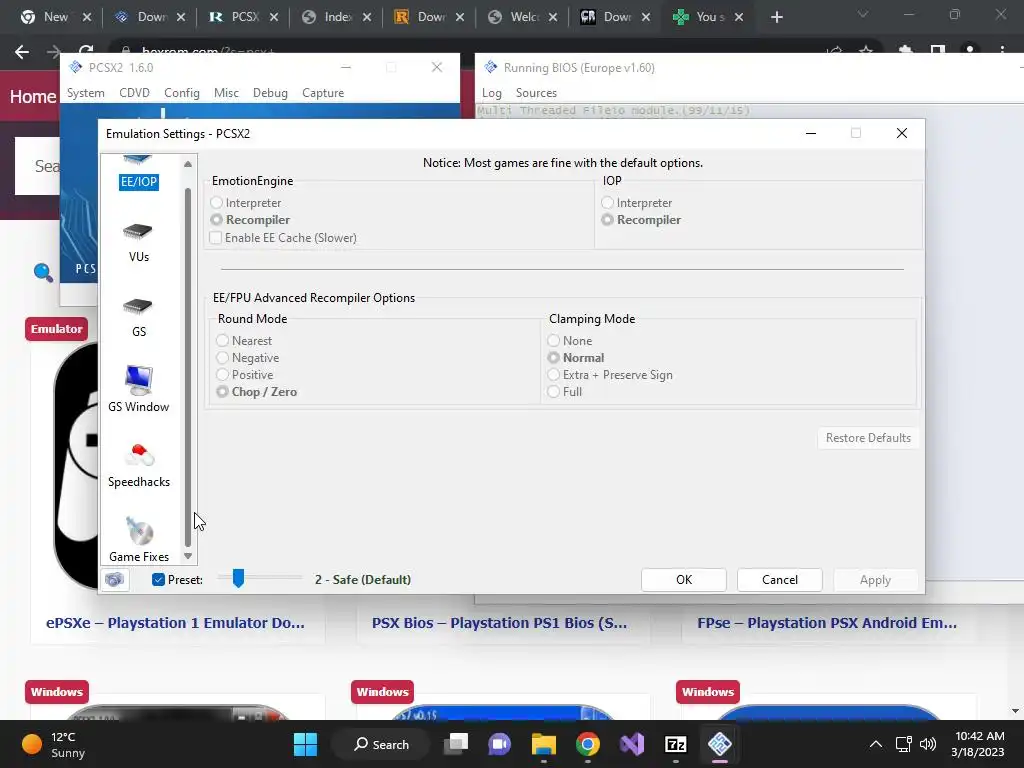Open Windows Start menu

click(x=305, y=744)
